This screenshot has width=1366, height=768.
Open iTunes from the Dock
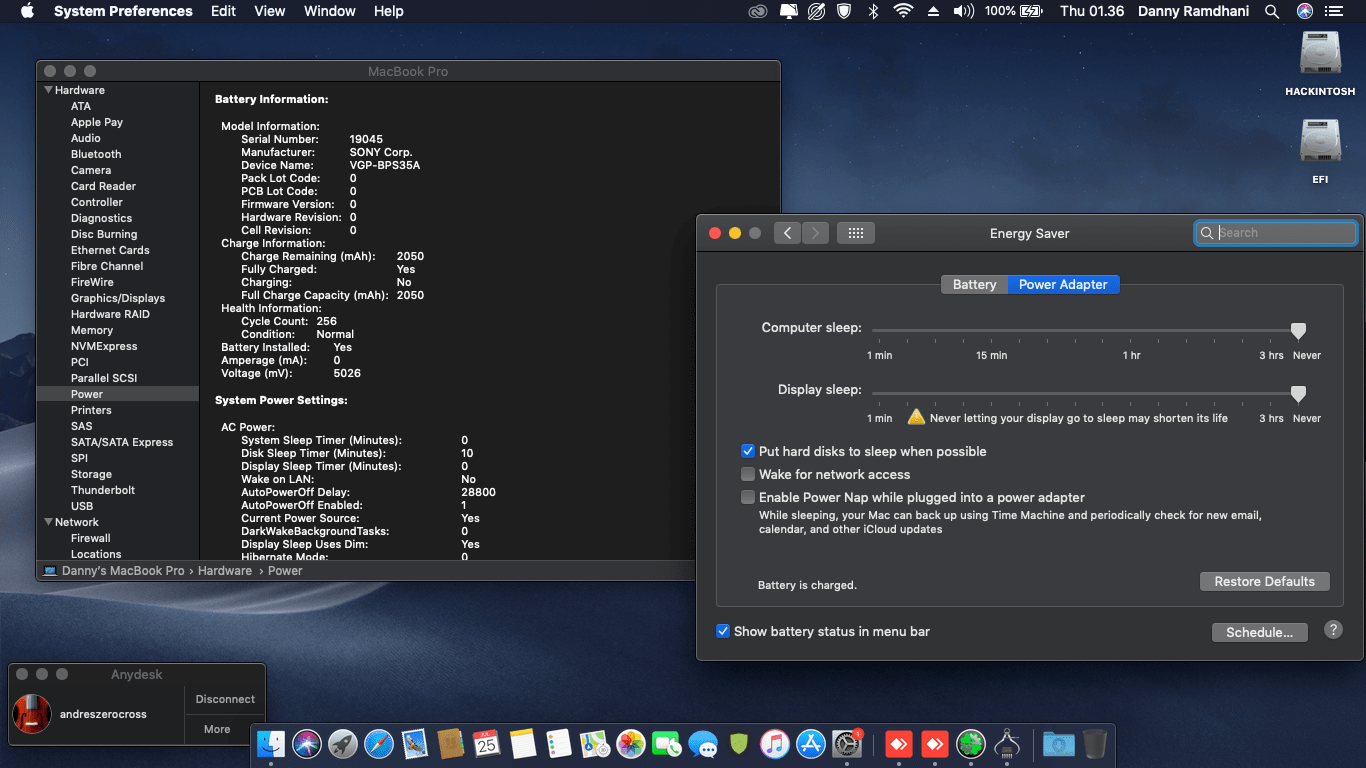tap(775, 744)
